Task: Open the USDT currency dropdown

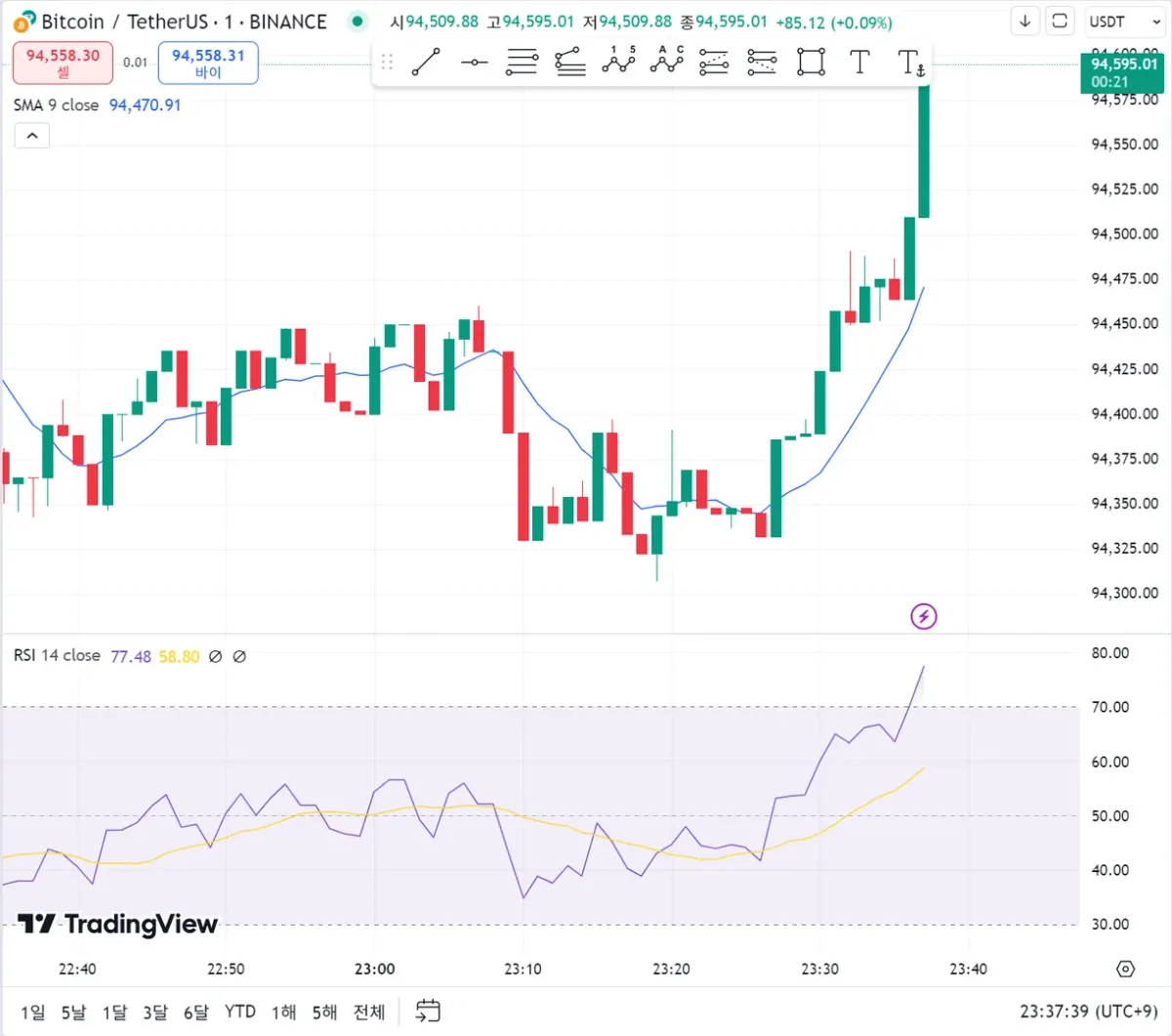Action: pyautogui.click(x=1123, y=21)
